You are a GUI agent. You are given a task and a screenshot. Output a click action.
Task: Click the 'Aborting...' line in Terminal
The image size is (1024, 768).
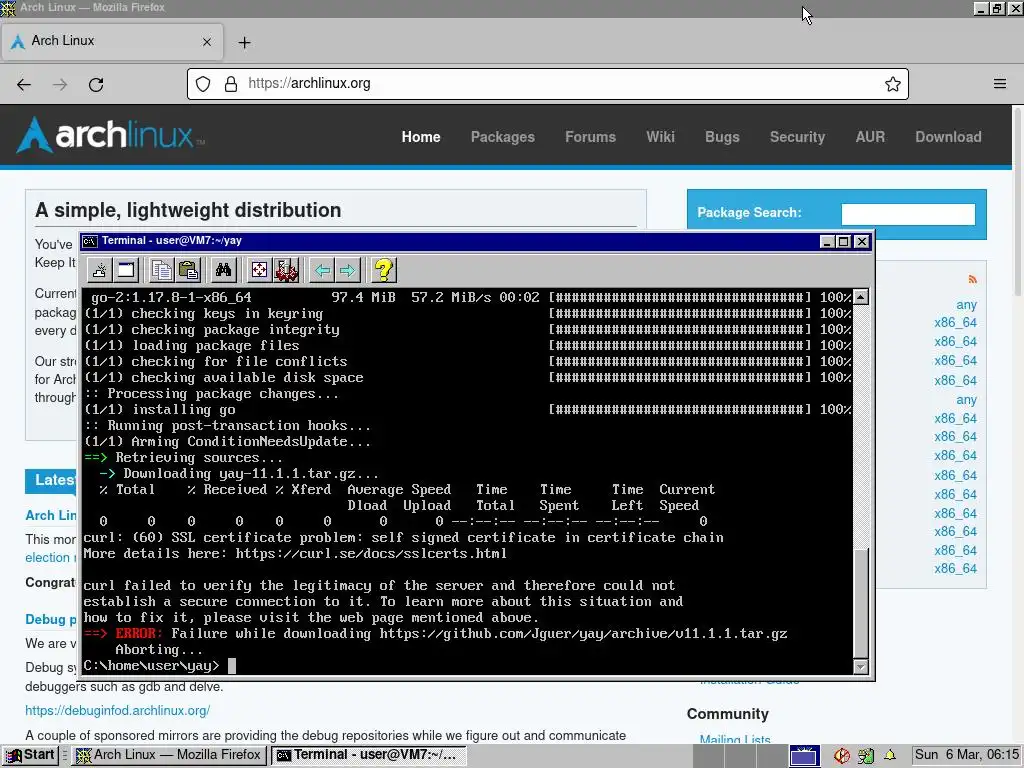click(159, 650)
